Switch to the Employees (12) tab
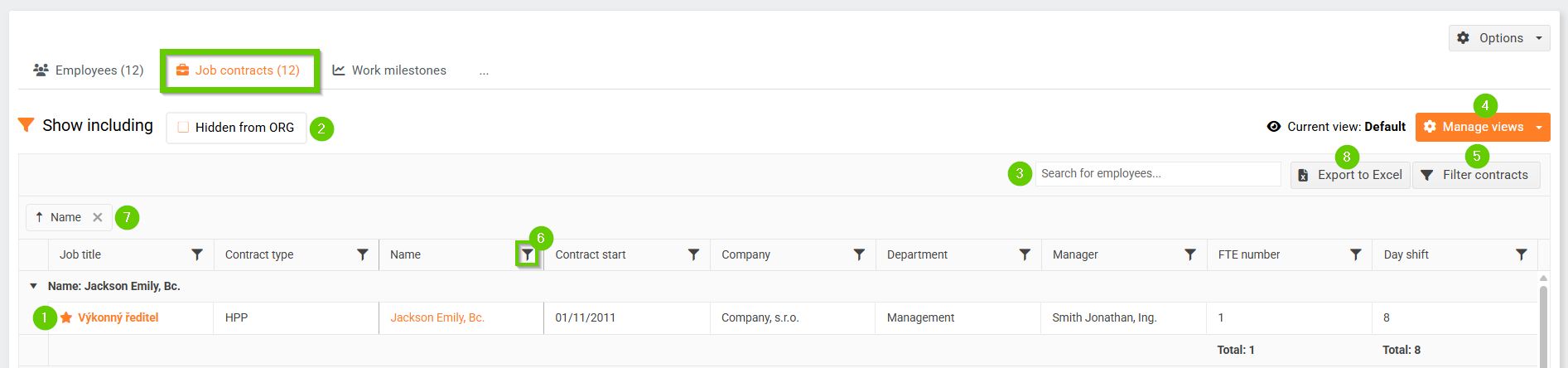1568x368 pixels. (89, 70)
